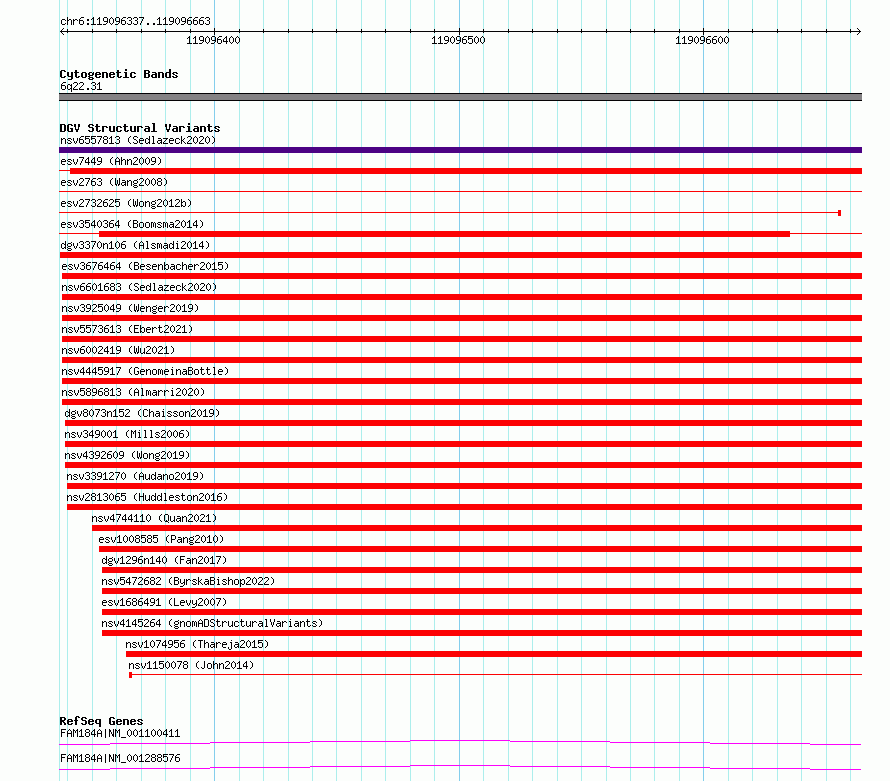Click the esv3540364 (Boomsma2014) label
This screenshot has width=890, height=781.
132,224
